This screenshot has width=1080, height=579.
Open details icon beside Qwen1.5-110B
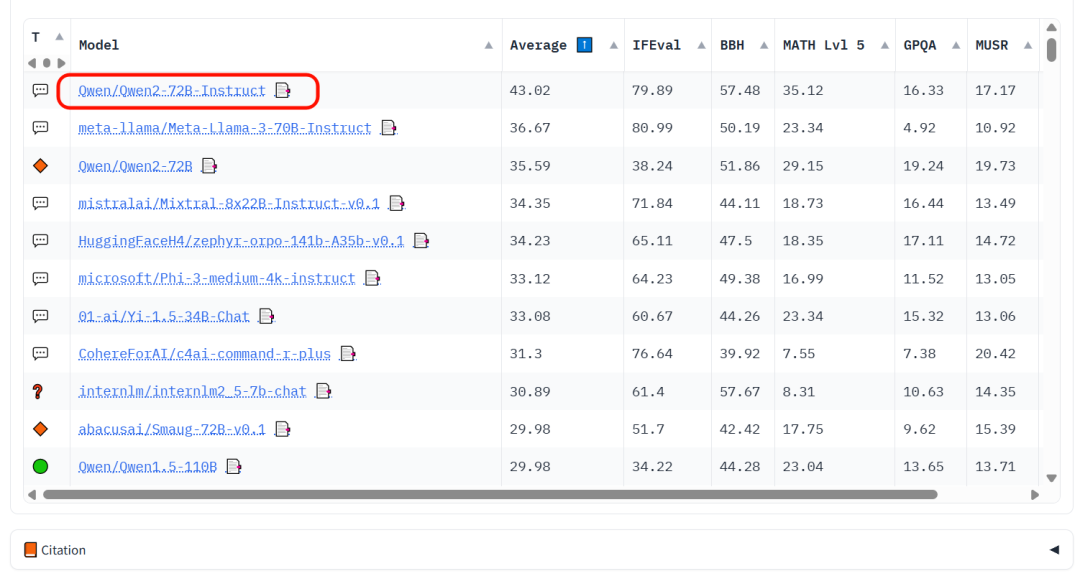(x=233, y=467)
